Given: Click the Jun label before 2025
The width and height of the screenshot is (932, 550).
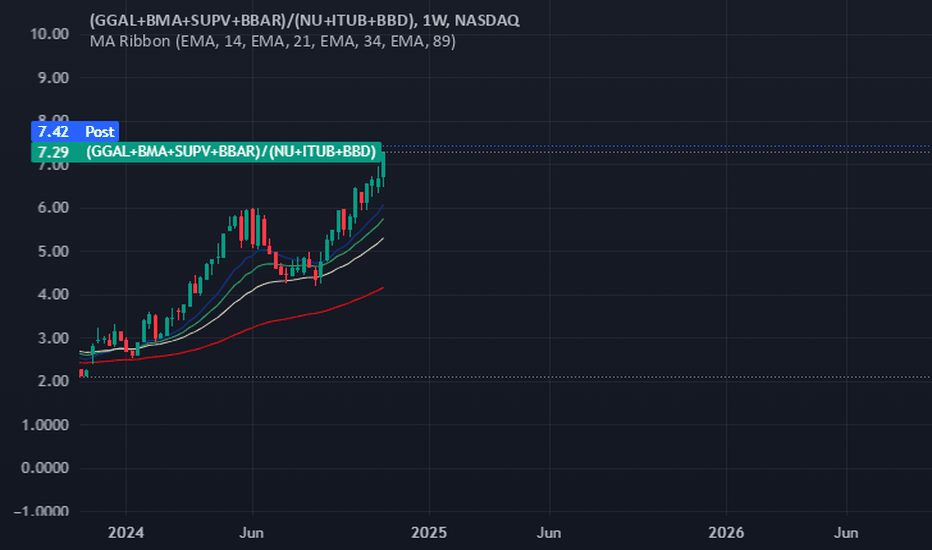Looking at the screenshot, I should (251, 532).
